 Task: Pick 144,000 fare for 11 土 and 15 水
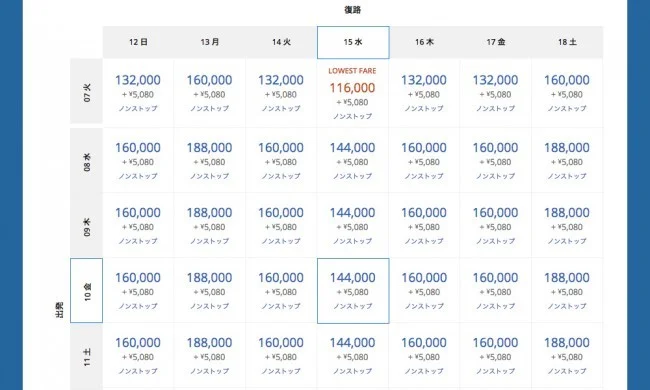[353, 356]
